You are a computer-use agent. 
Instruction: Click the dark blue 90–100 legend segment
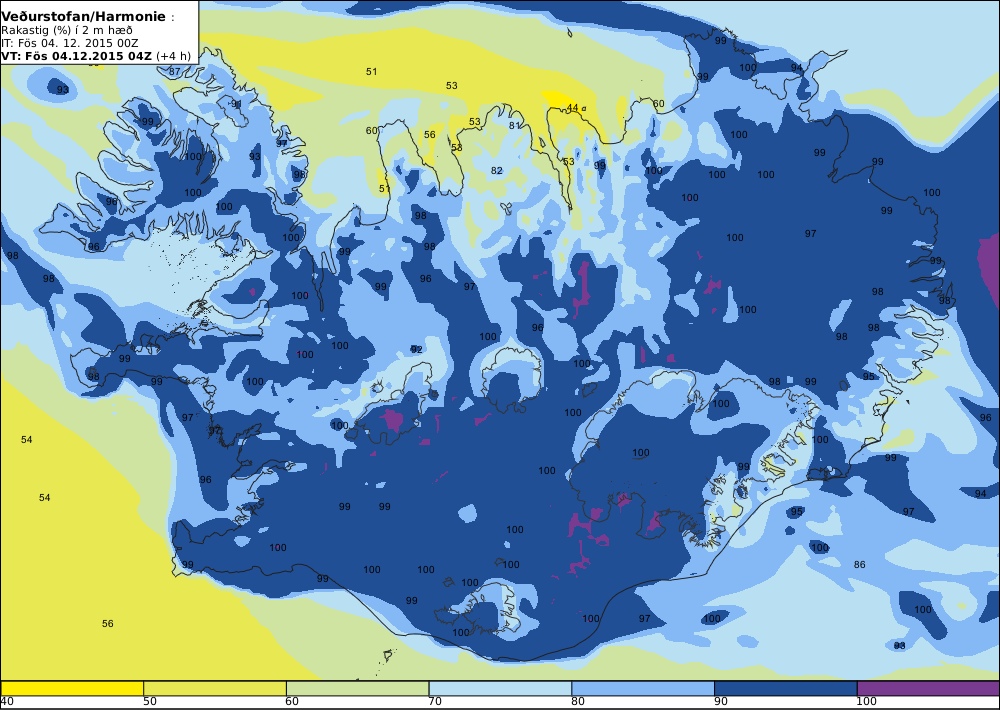click(786, 688)
